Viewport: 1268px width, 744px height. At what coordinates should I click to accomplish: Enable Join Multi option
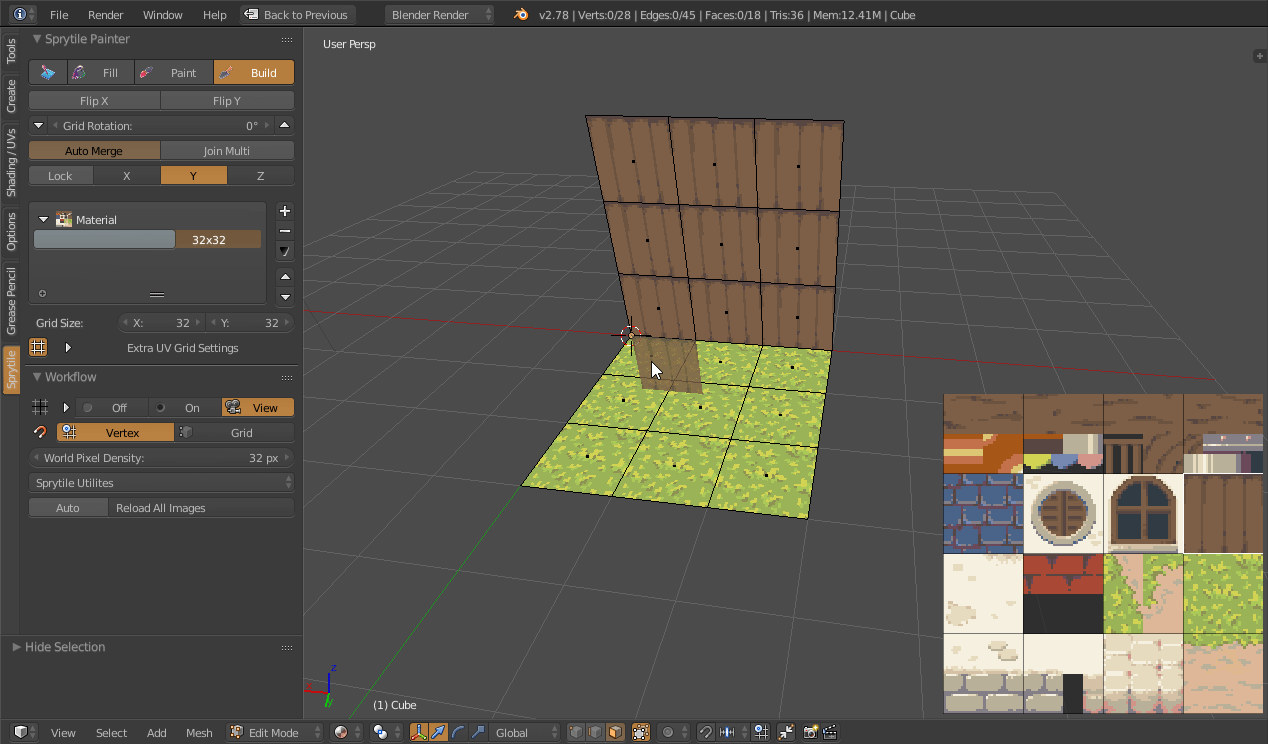click(x=227, y=150)
